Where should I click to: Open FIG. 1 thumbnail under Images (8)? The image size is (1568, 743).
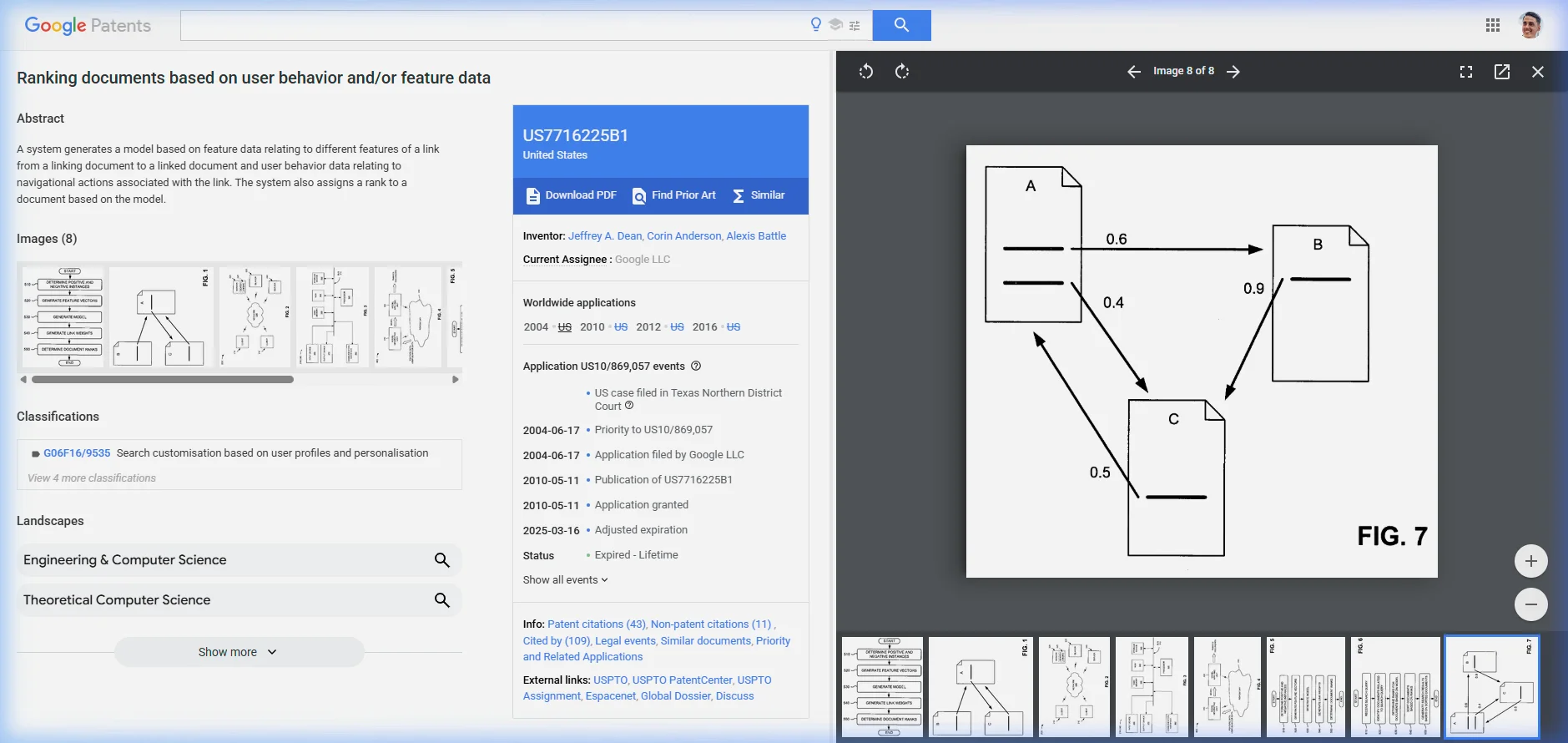(x=161, y=317)
